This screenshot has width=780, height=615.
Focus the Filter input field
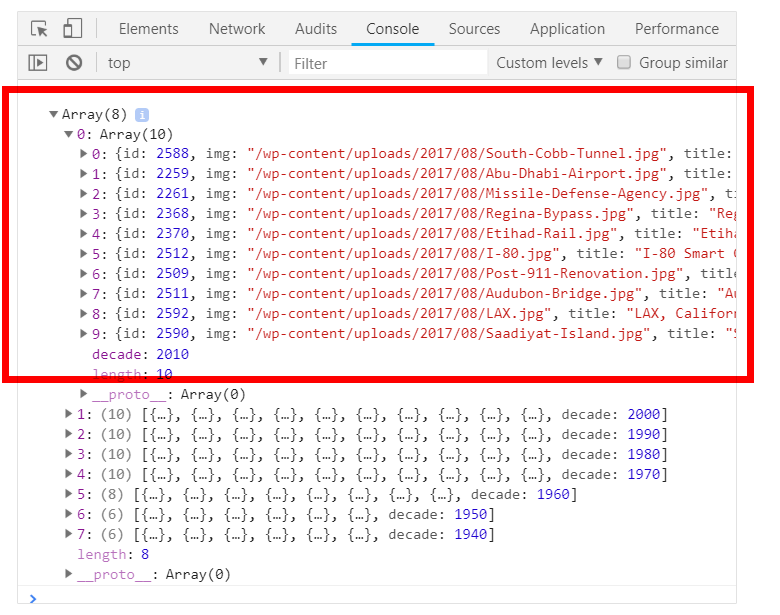pyautogui.click(x=388, y=63)
